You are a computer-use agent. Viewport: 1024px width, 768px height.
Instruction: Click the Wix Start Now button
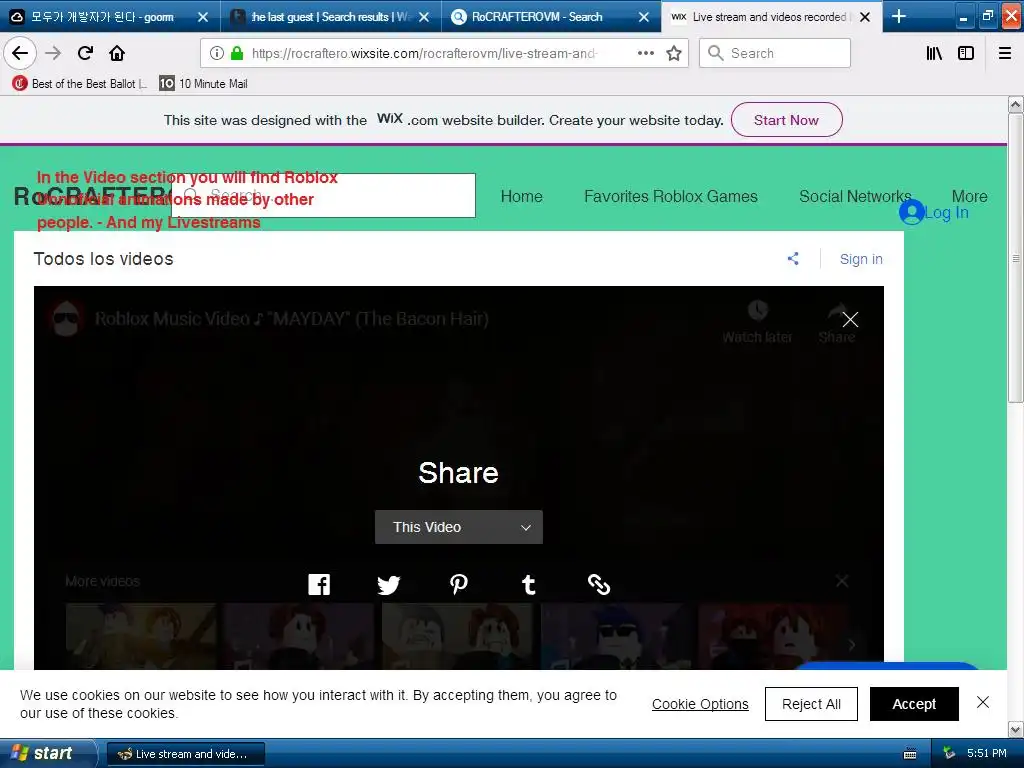786,120
